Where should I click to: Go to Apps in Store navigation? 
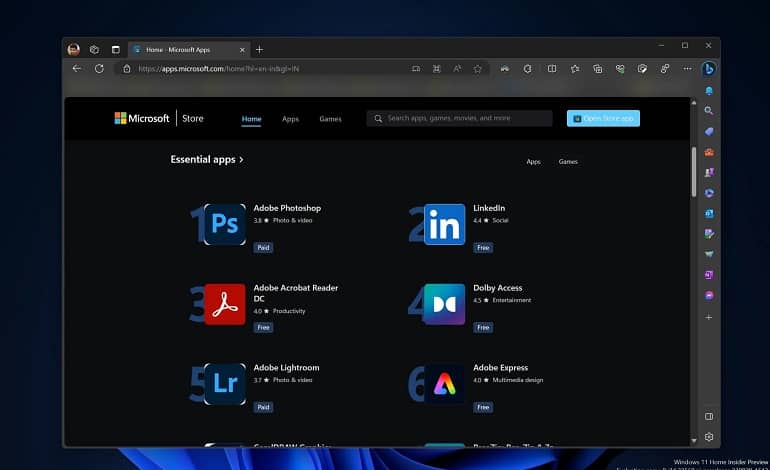[x=290, y=119]
